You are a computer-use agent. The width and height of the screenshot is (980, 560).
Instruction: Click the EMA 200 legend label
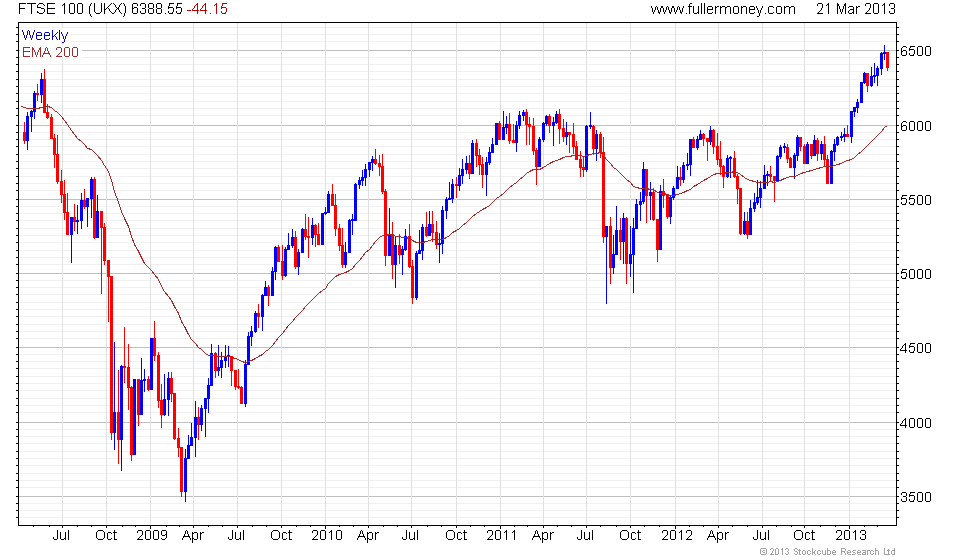click(50, 52)
